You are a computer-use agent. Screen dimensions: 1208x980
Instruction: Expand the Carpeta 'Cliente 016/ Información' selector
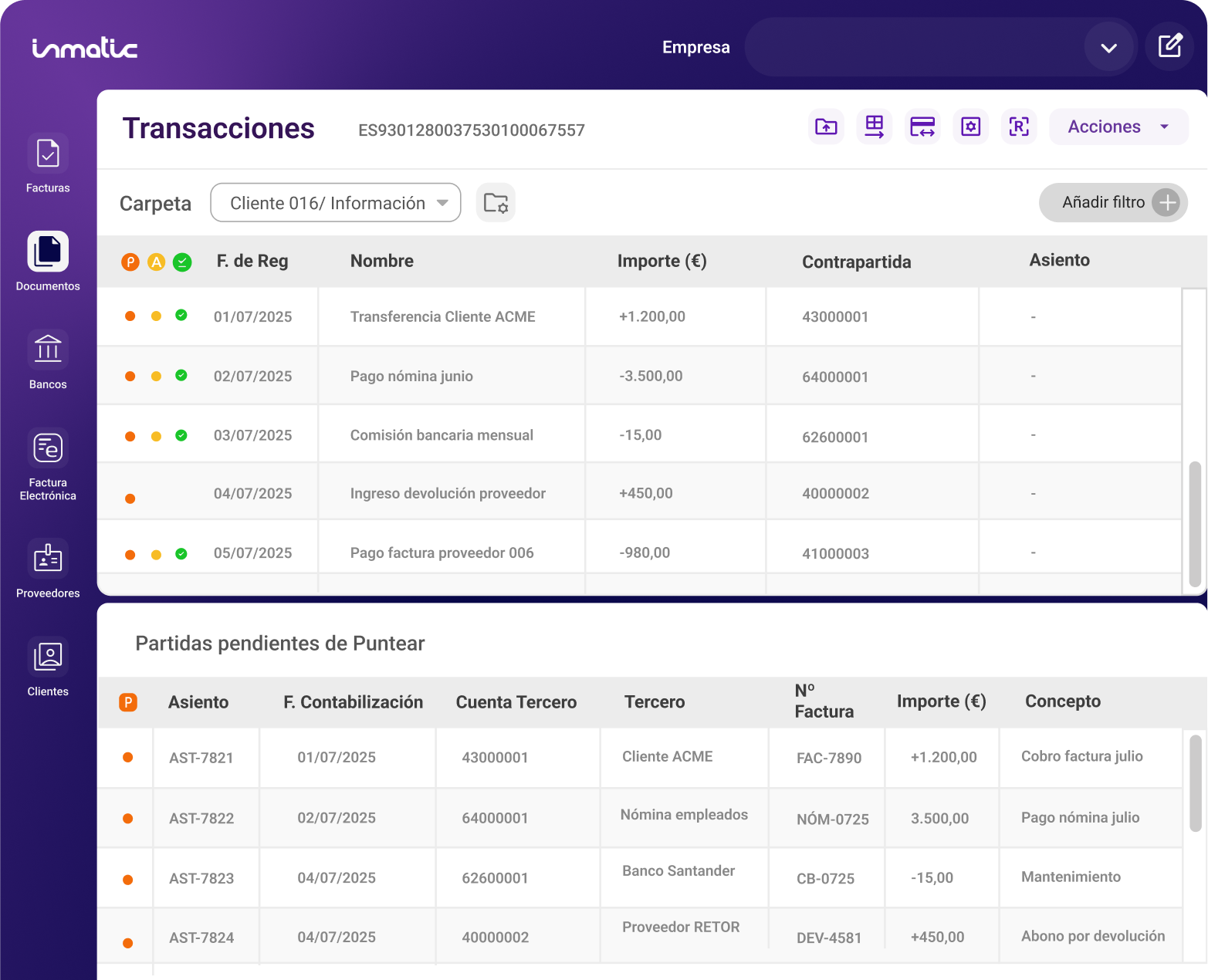(335, 202)
